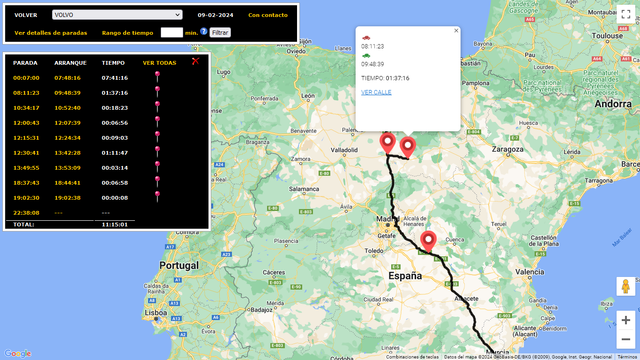
Task: Click the pin icon for the 18:37:43 stop
Action: tap(157, 181)
